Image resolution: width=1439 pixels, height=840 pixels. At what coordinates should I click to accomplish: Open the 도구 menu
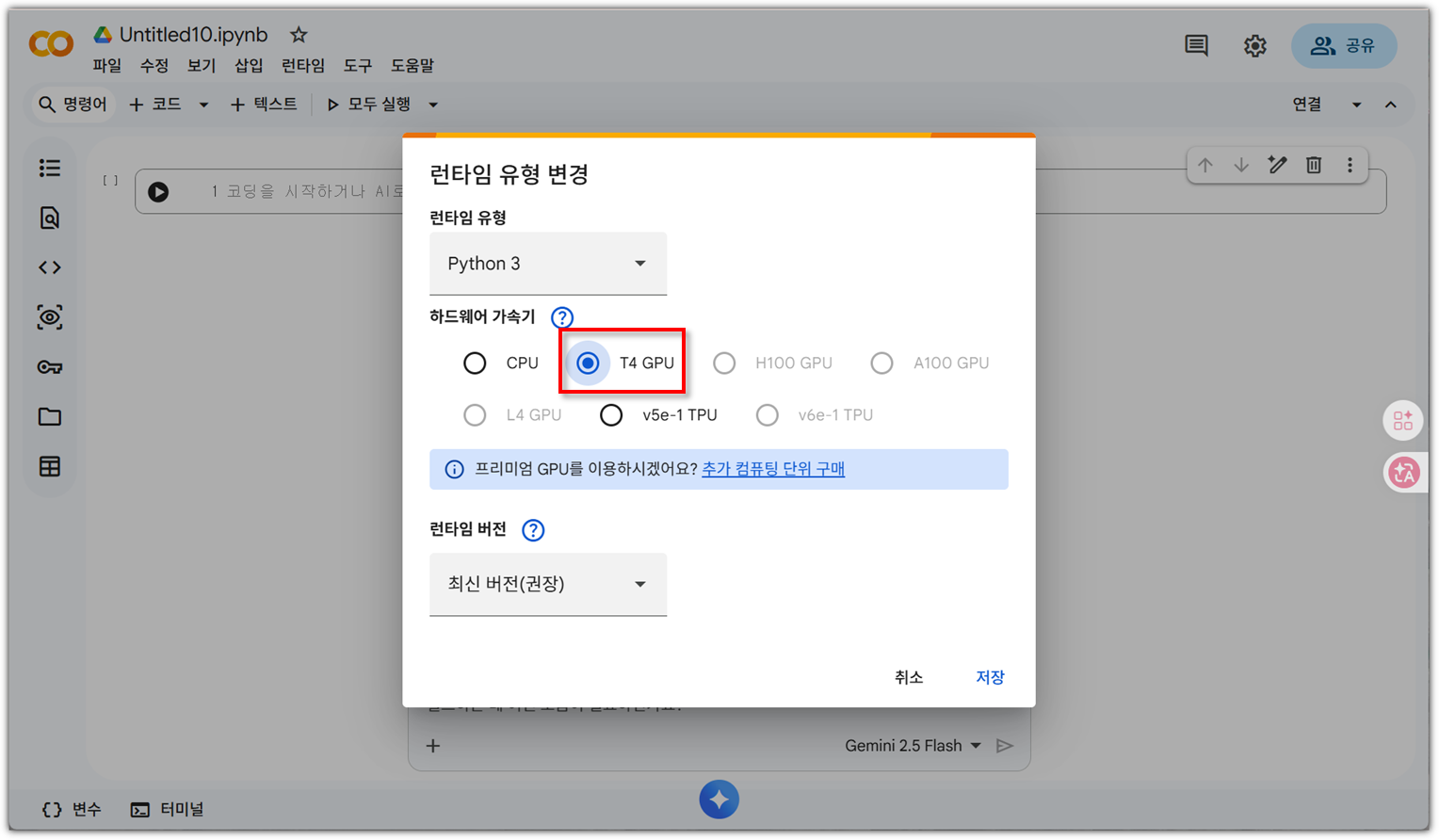coord(358,66)
